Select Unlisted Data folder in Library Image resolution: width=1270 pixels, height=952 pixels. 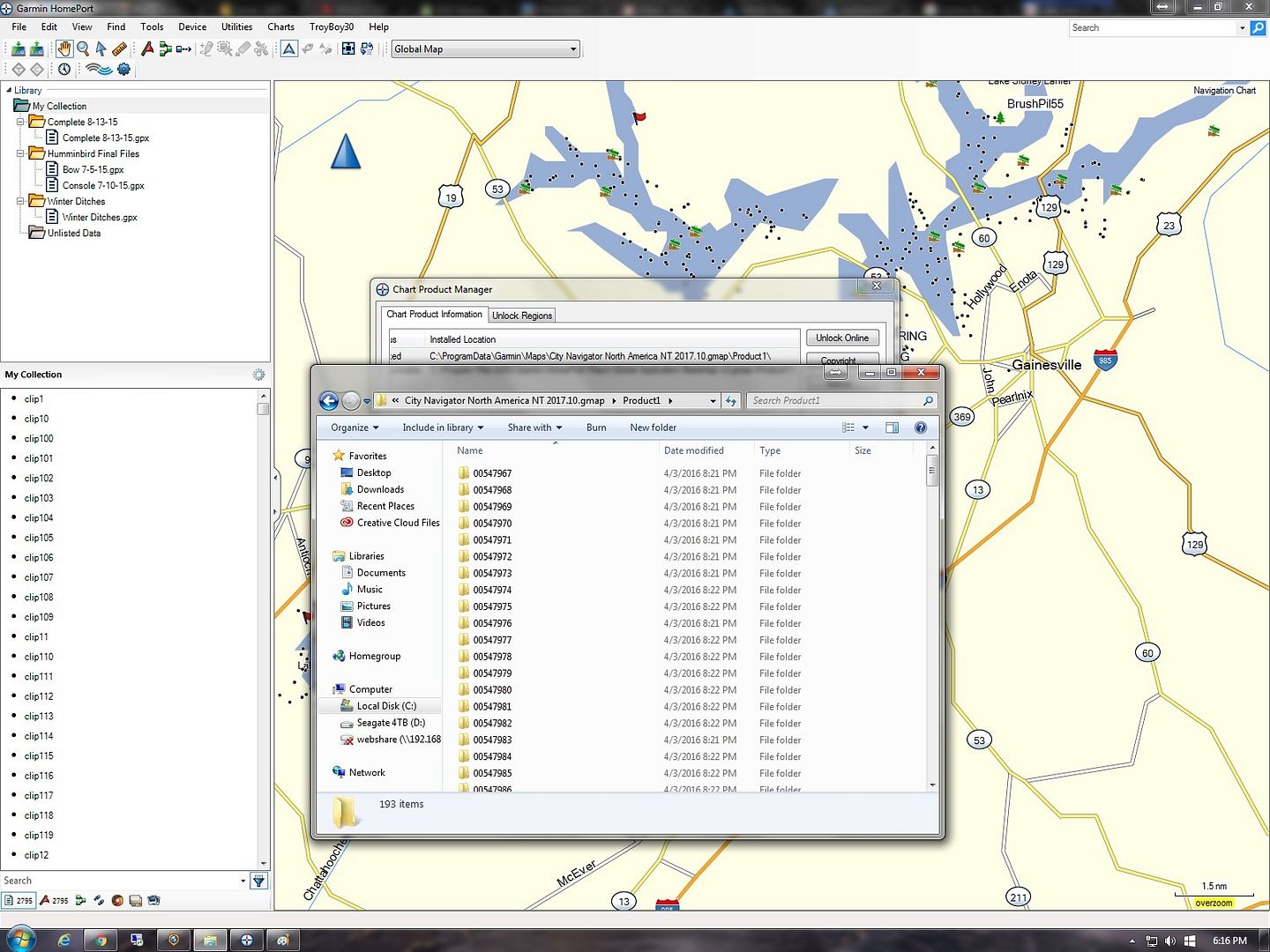pos(74,234)
